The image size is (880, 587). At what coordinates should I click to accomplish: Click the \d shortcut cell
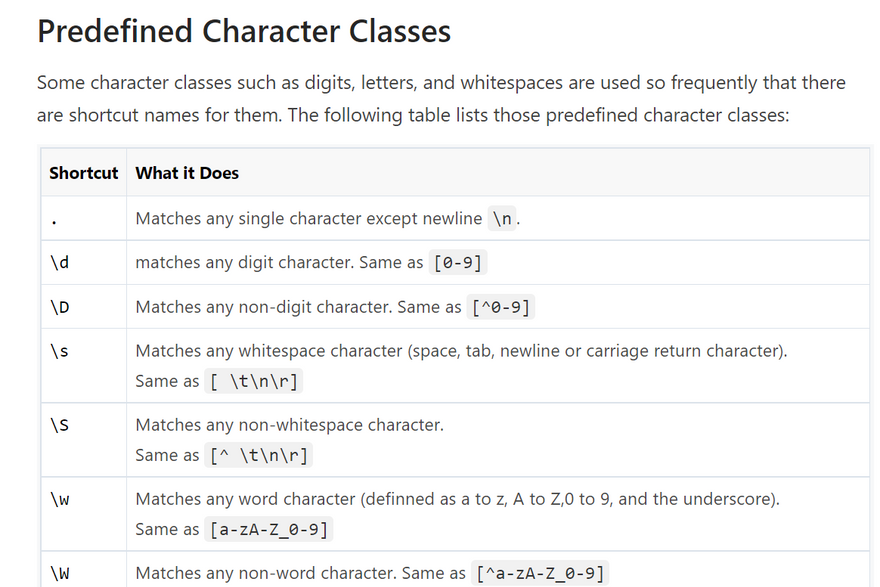coord(60,263)
